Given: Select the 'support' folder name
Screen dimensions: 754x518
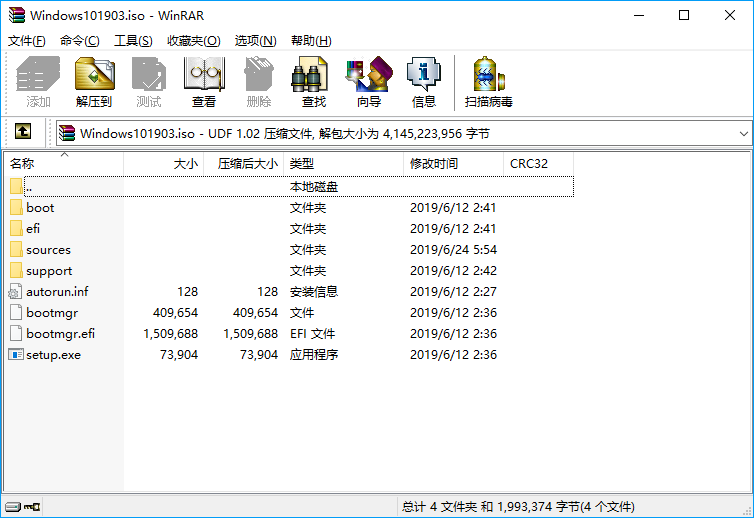Looking at the screenshot, I should pyautogui.click(x=49, y=271).
